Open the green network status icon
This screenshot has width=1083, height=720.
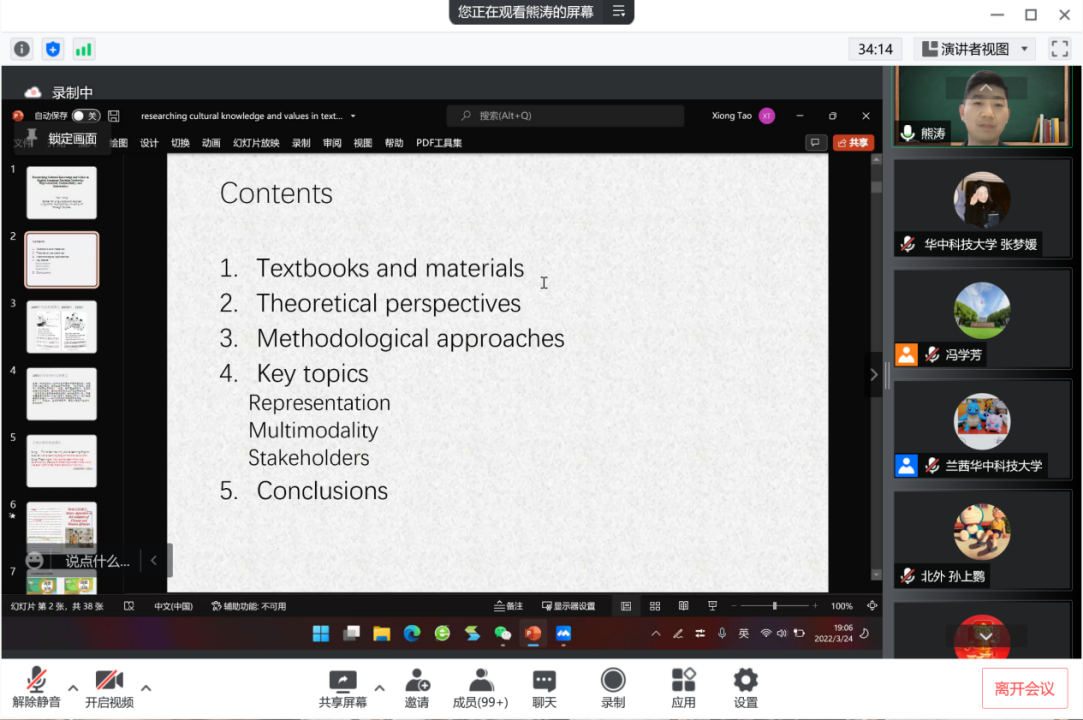pos(84,49)
